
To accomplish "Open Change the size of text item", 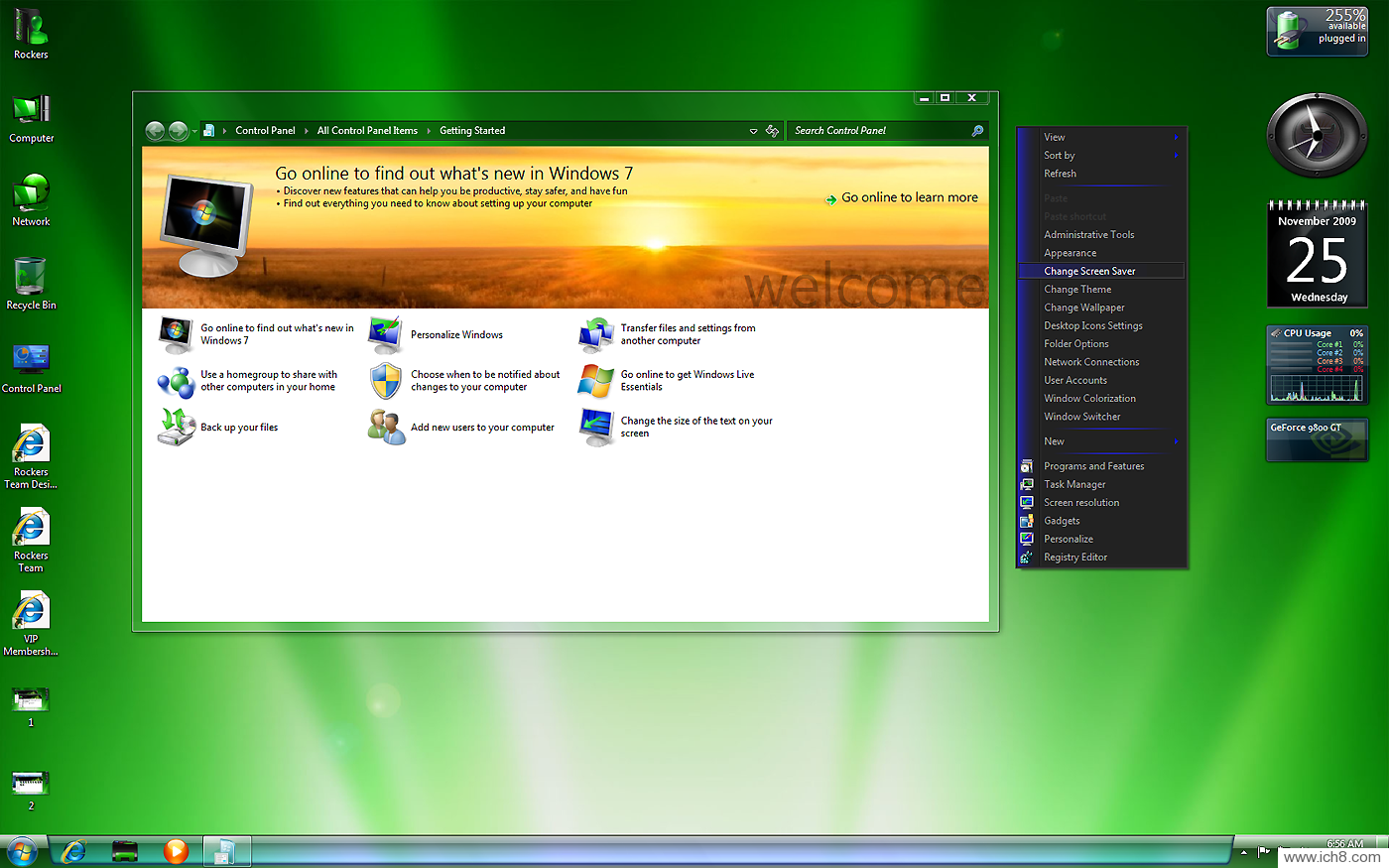I will [676, 428].
